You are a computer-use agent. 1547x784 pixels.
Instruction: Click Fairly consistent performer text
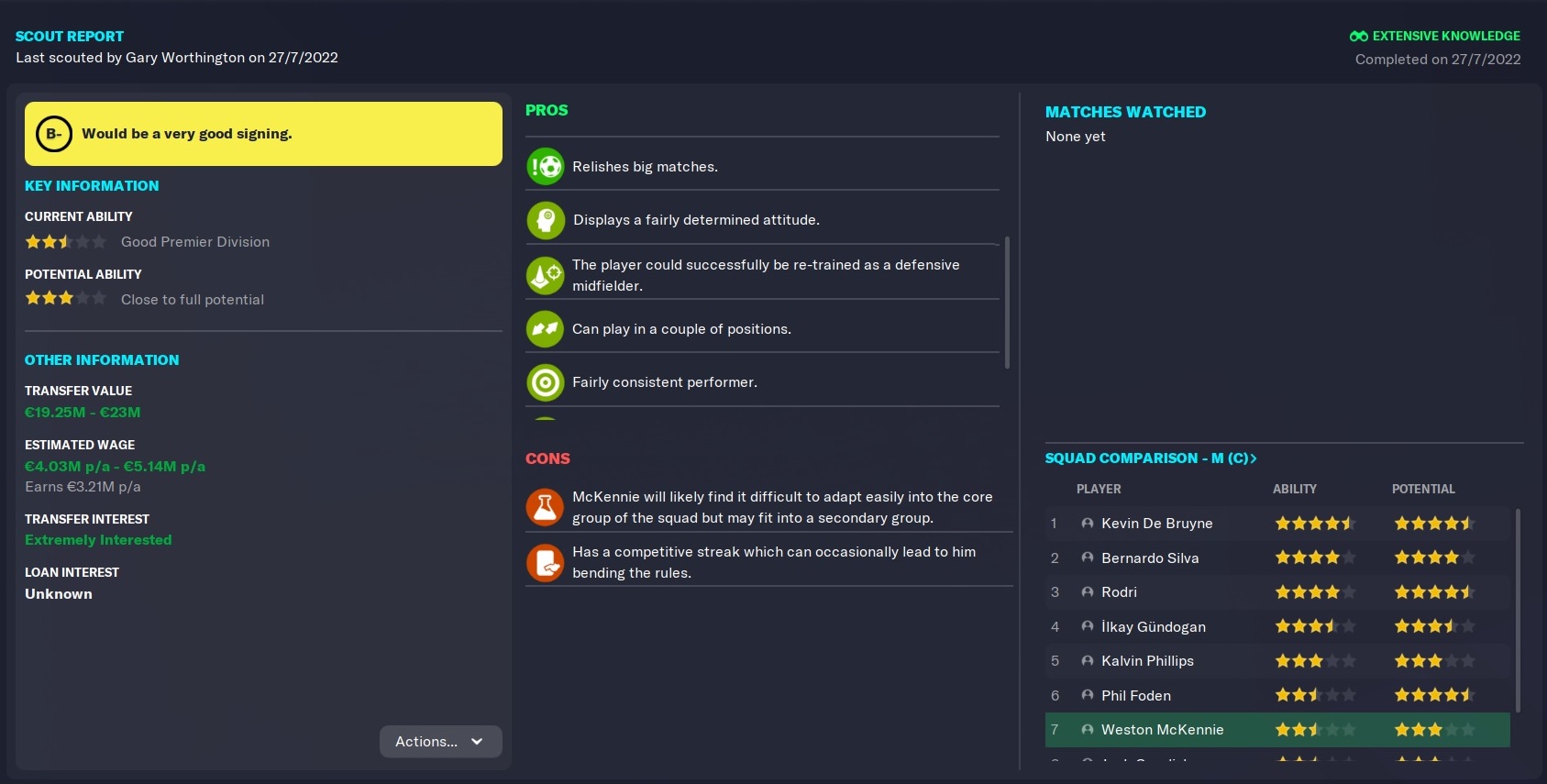[665, 382]
